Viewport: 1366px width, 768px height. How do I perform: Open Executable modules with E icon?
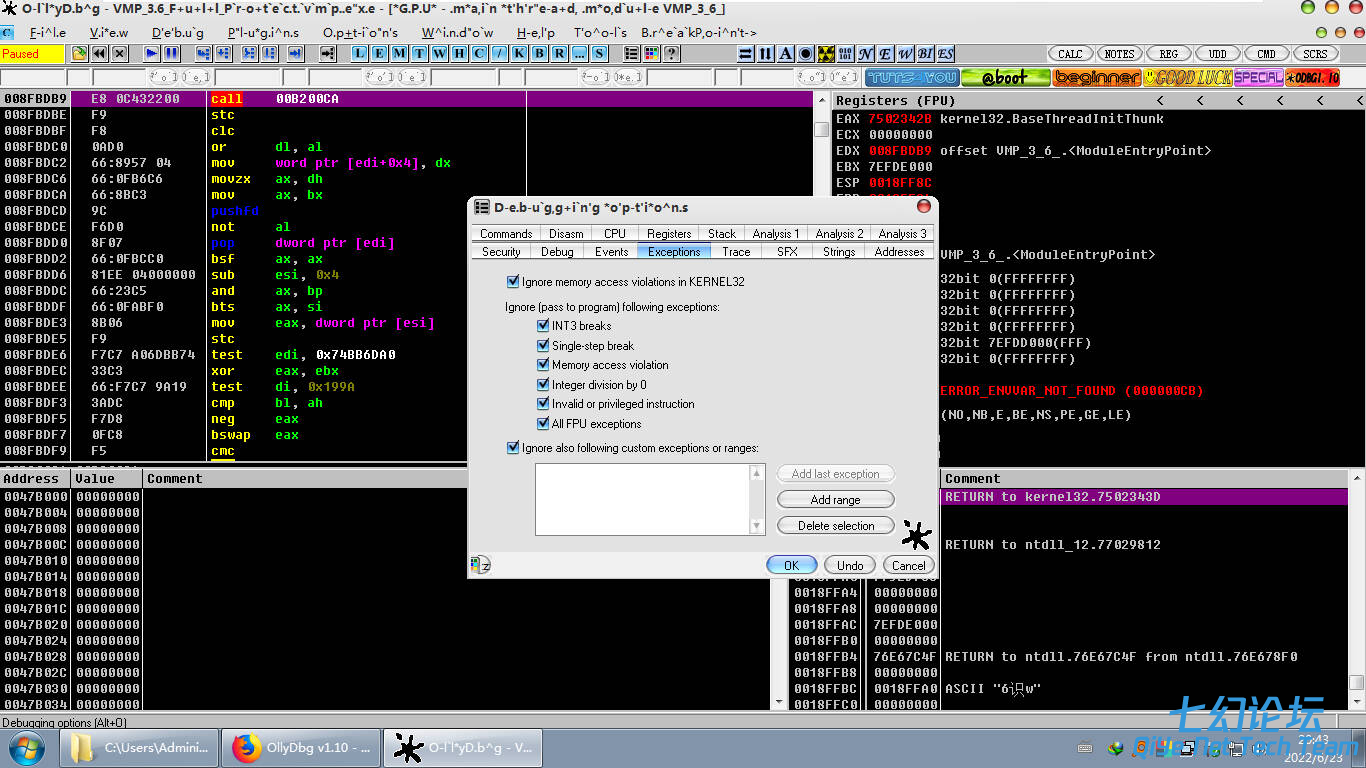pyautogui.click(x=380, y=54)
